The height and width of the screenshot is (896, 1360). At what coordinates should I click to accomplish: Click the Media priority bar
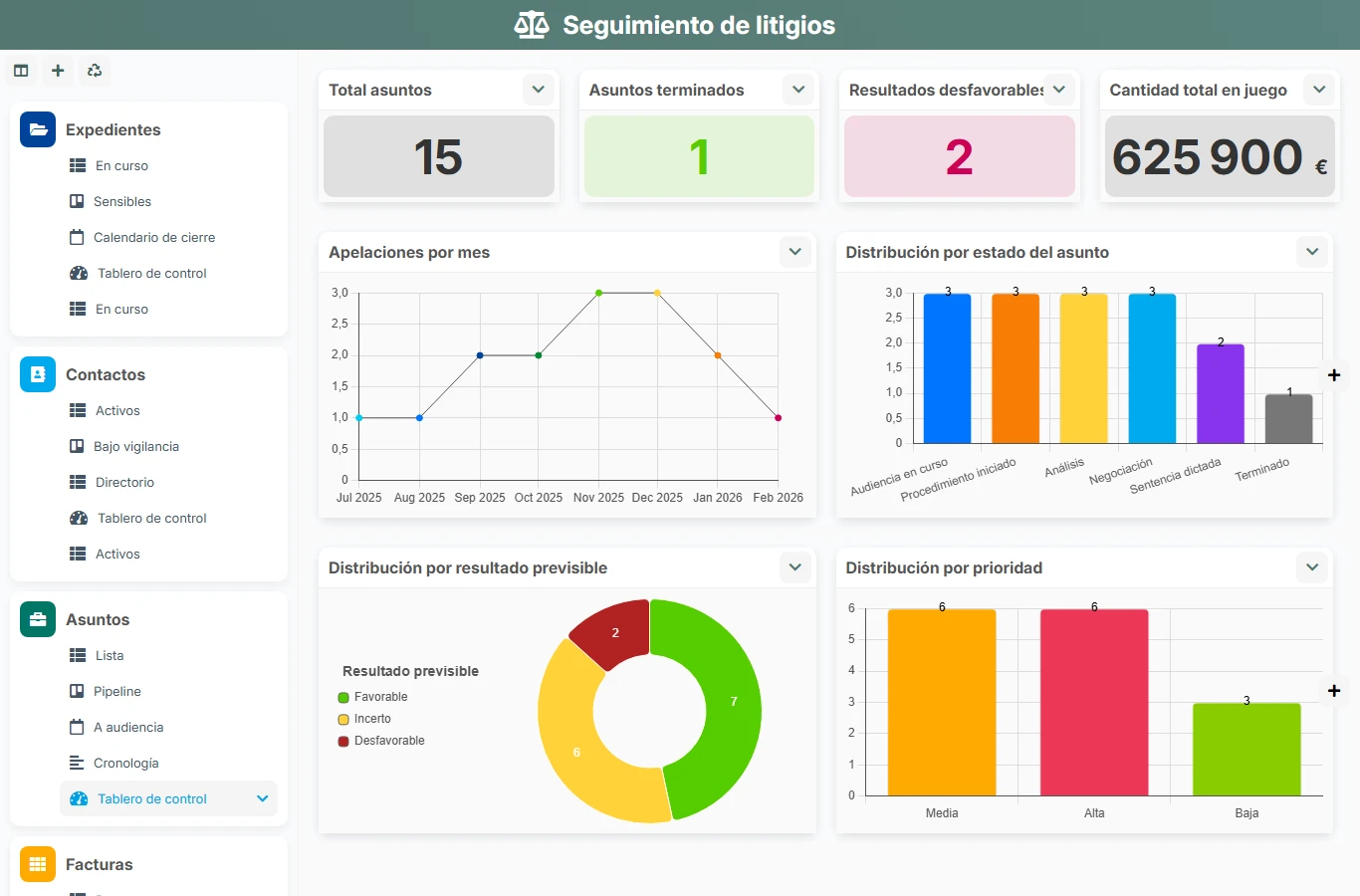coord(942,703)
